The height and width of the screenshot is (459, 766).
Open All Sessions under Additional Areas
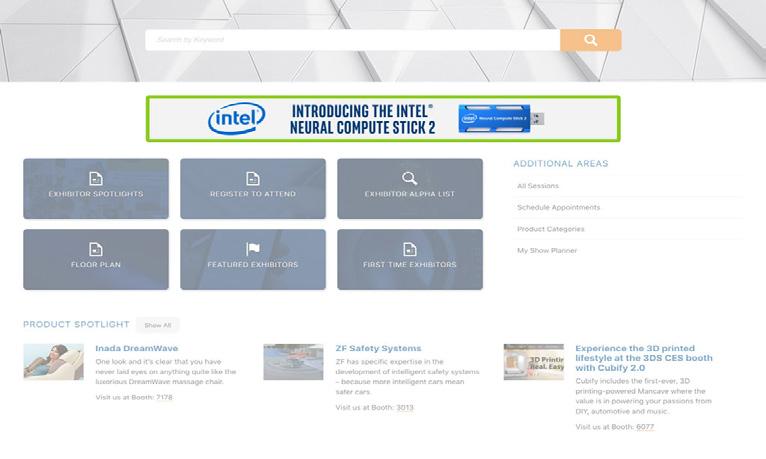(x=538, y=186)
